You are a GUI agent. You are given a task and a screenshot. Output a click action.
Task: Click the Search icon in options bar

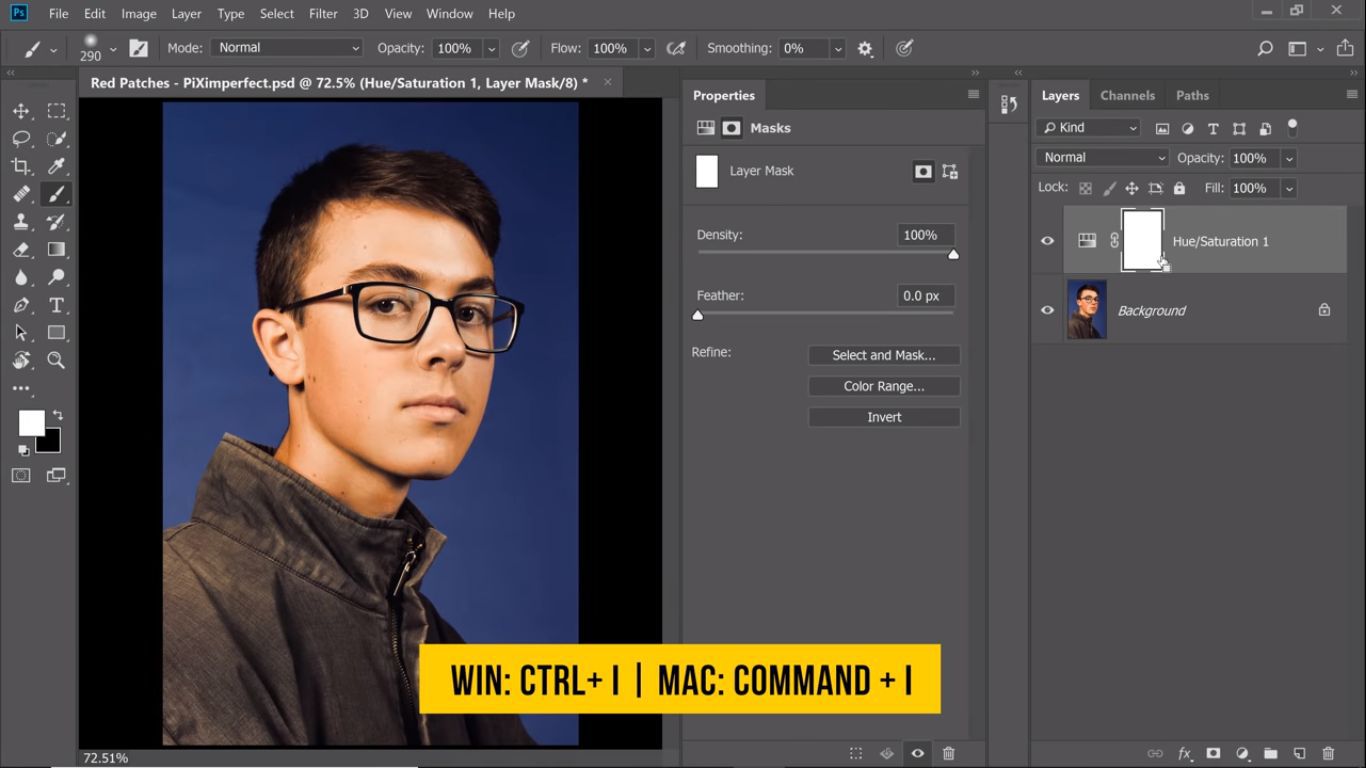coord(1265,48)
